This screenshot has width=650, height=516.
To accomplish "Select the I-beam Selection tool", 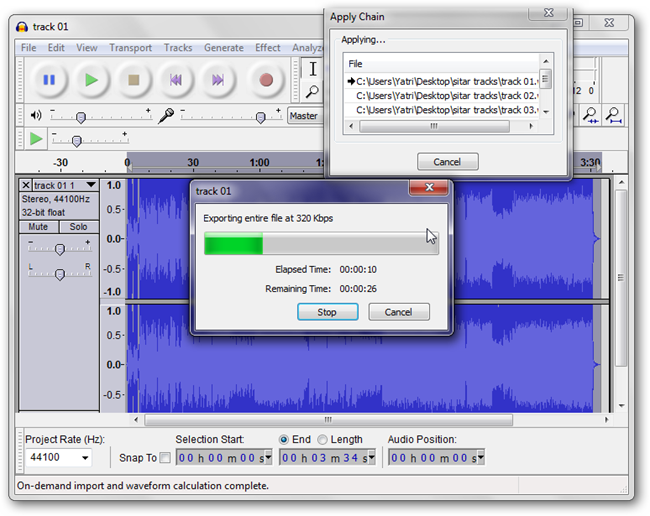I will [x=313, y=68].
